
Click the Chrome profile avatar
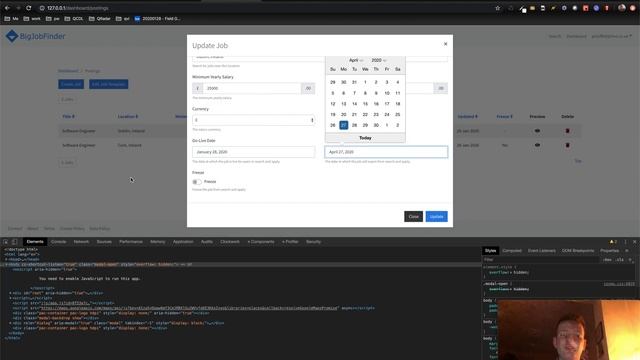[622, 8]
